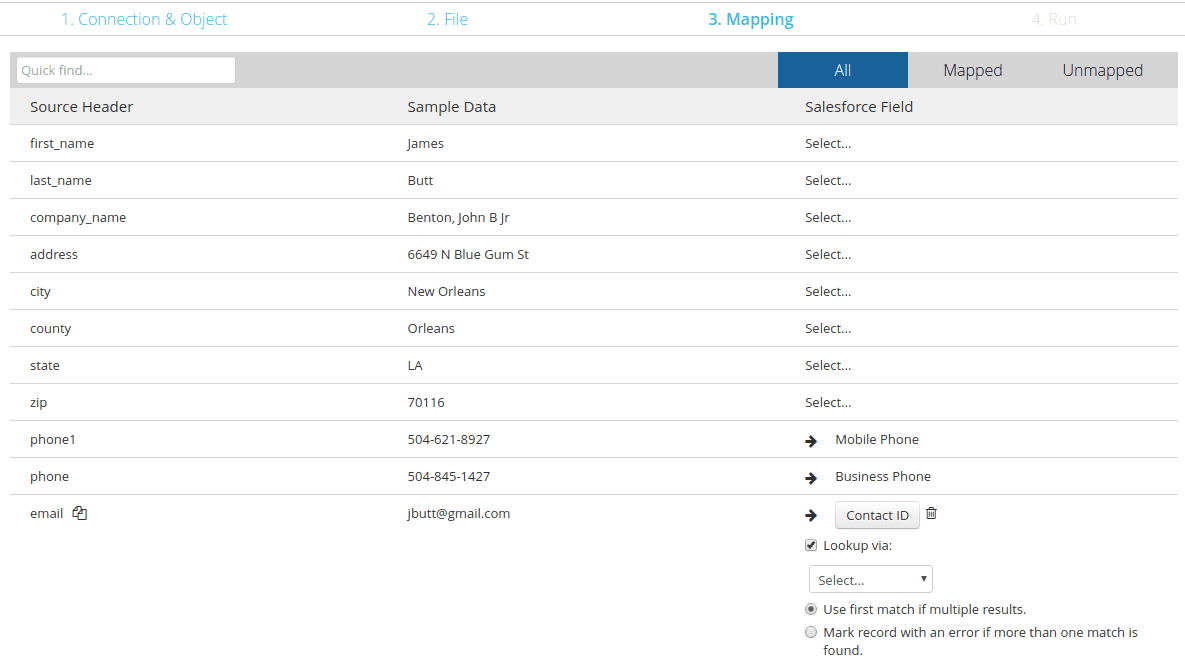Click the address source header
The height and width of the screenshot is (667, 1185).
point(54,255)
